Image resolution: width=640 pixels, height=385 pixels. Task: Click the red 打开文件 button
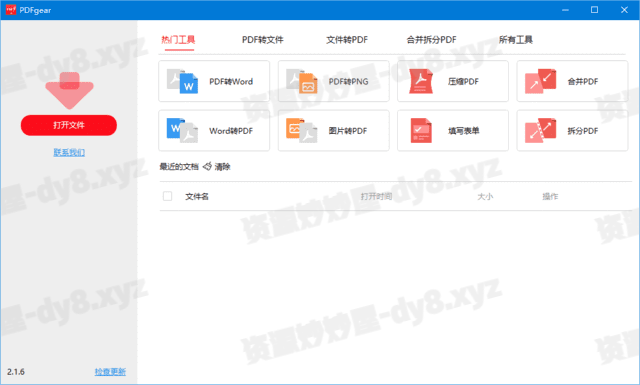(x=69, y=125)
